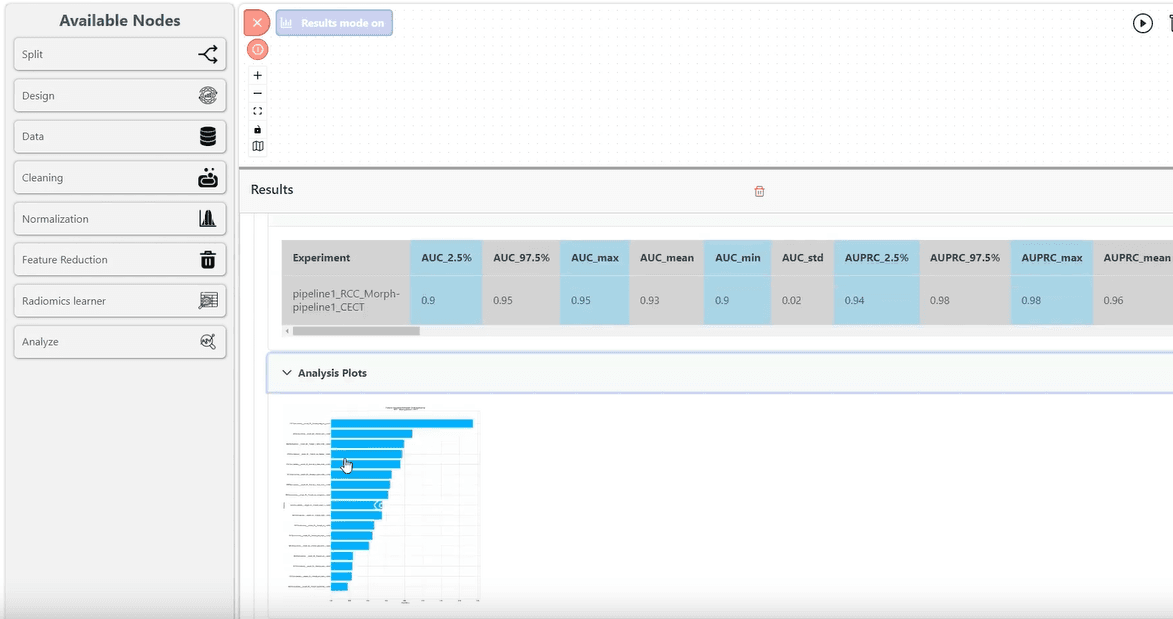Pick the Data node database icon
1173x619 pixels.
point(208,137)
